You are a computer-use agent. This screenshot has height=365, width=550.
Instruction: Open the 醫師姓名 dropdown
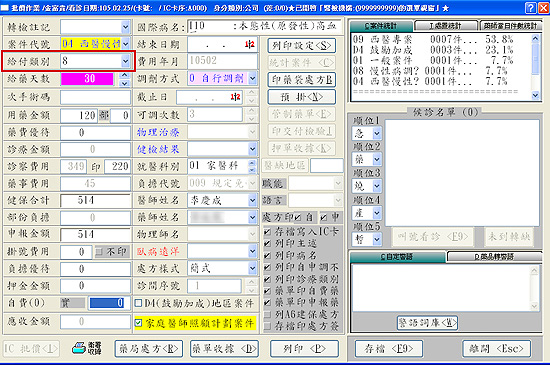(253, 200)
